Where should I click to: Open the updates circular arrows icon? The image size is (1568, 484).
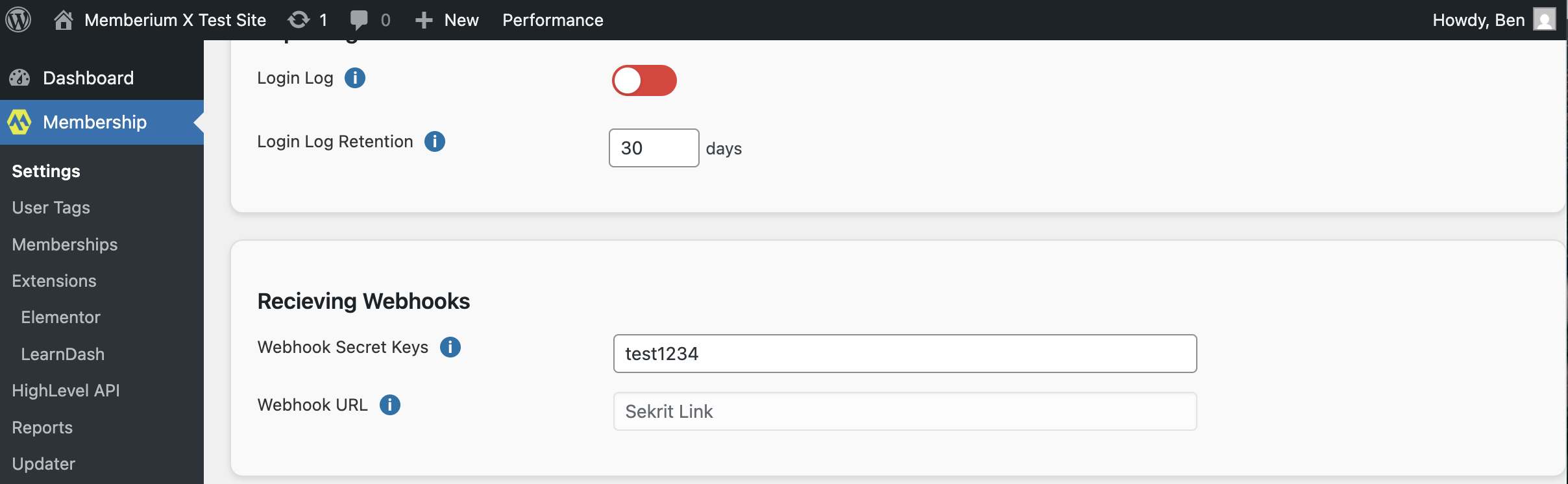tap(299, 20)
